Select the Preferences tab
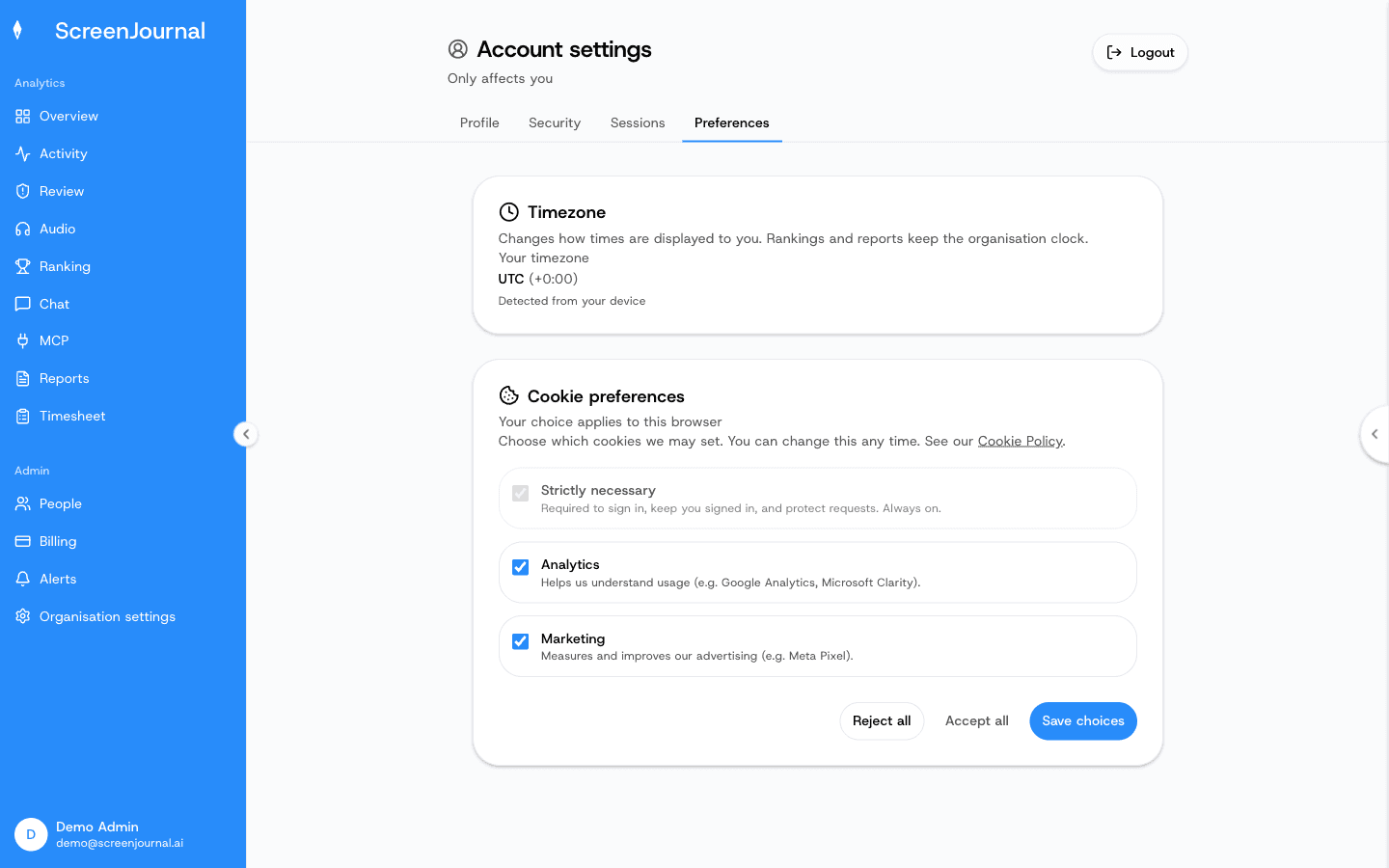1389x868 pixels. [732, 122]
